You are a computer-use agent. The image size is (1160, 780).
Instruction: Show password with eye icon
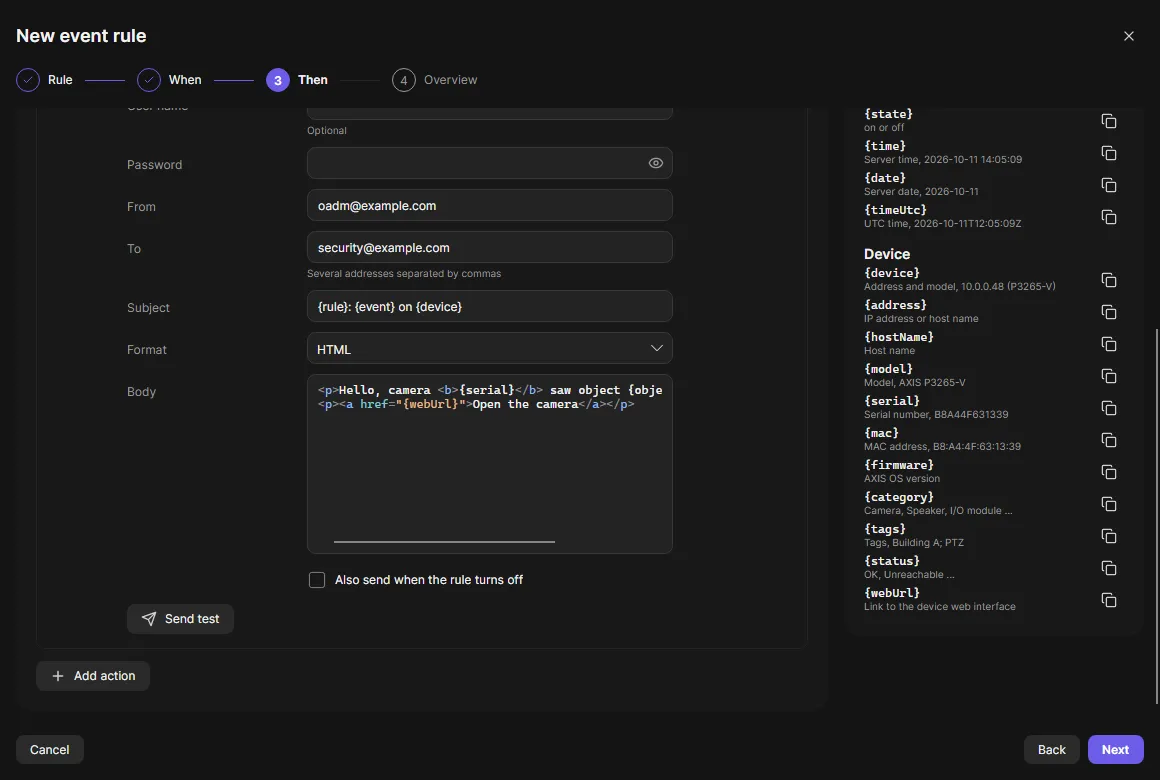(655, 163)
